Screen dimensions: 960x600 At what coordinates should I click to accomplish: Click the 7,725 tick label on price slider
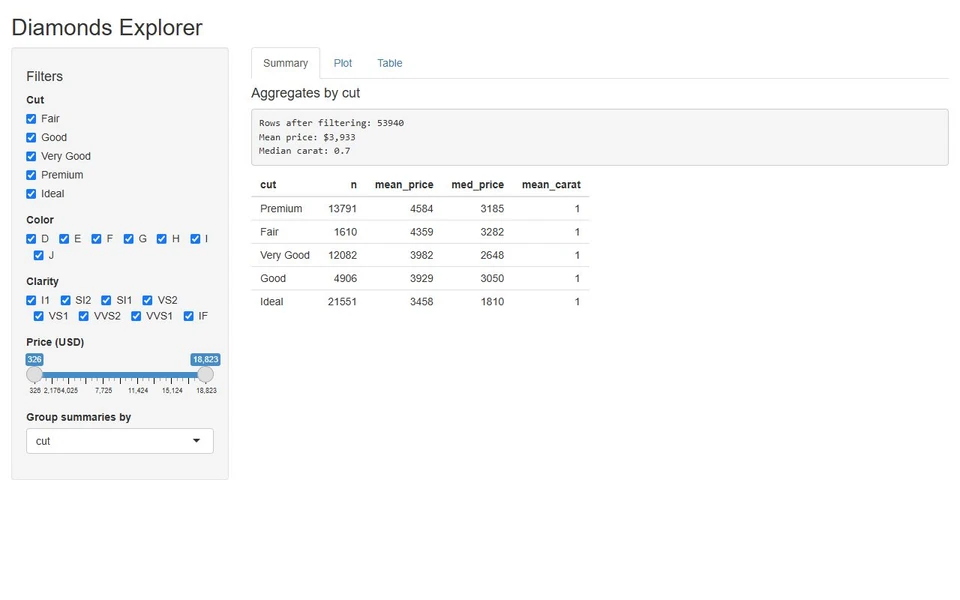tap(103, 391)
